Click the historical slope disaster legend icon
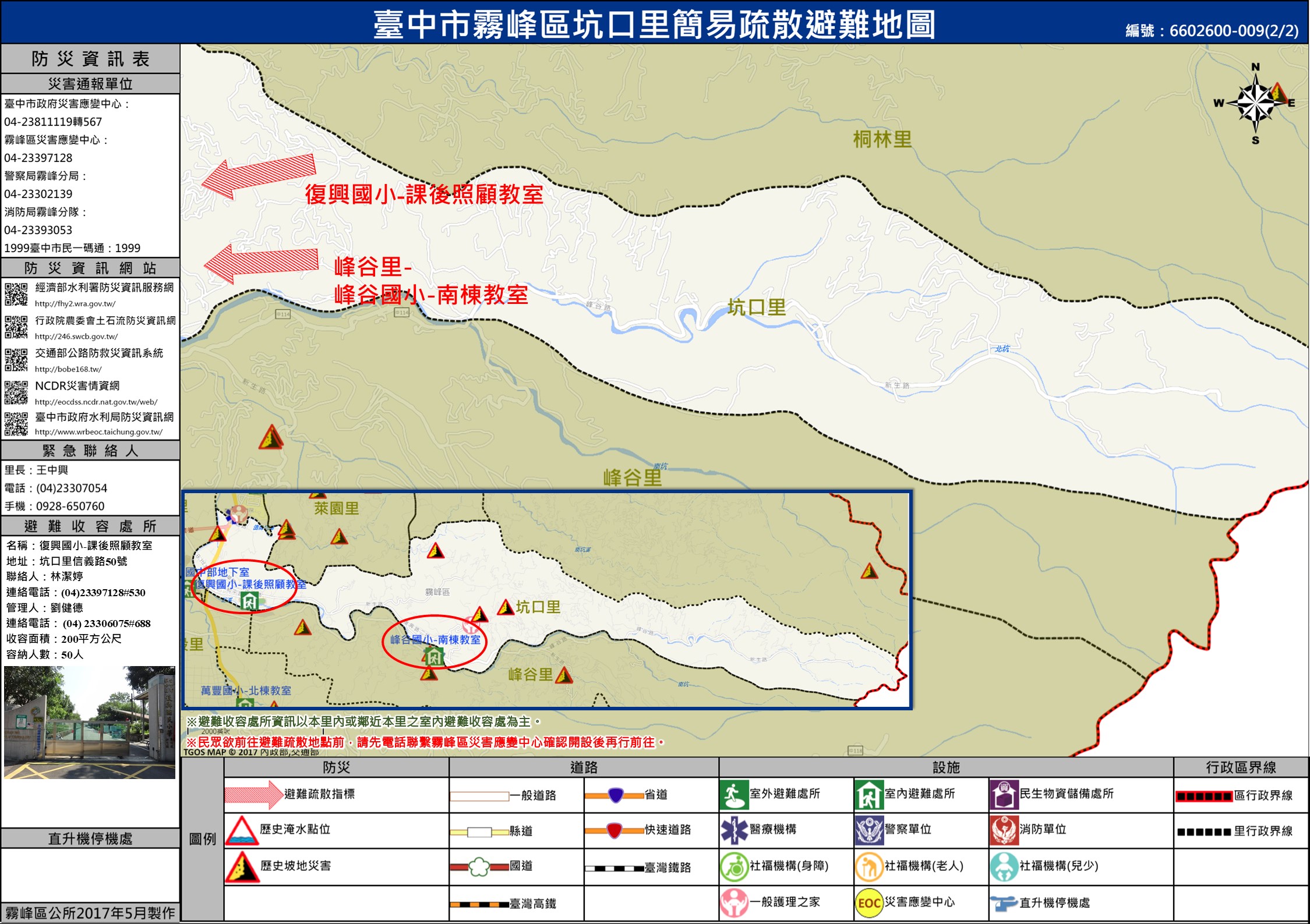Viewport: 1310px width, 924px height. 242,867
